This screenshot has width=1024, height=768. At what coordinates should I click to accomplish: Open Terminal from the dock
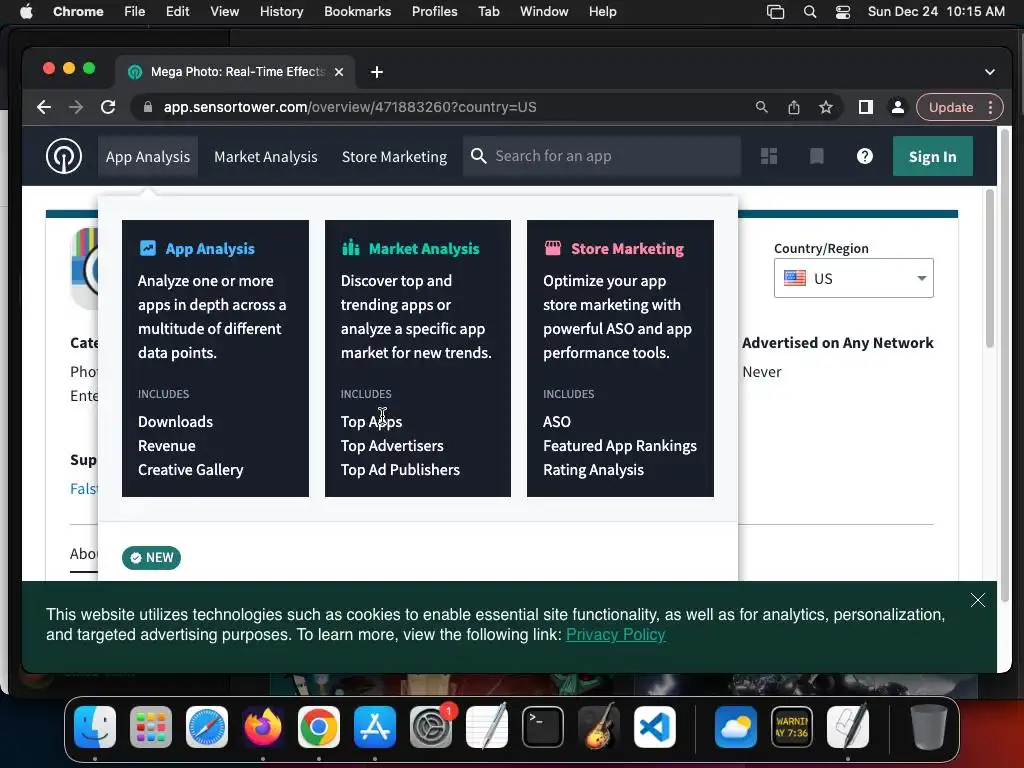point(543,727)
